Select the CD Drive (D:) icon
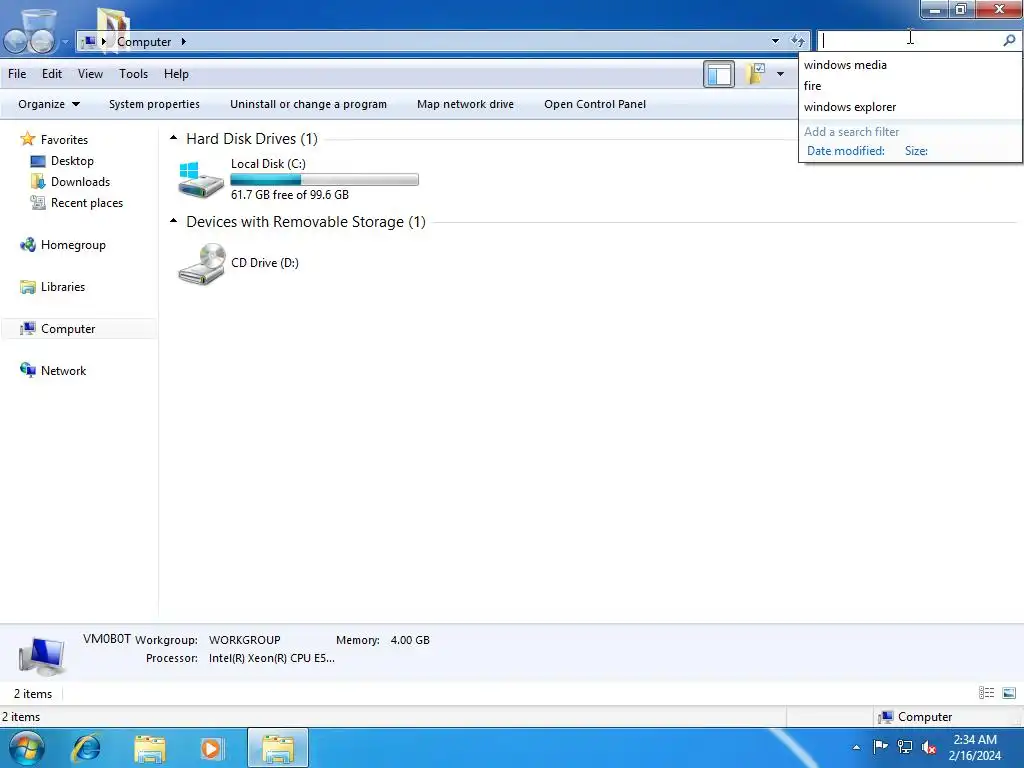1024x768 pixels. 201,263
